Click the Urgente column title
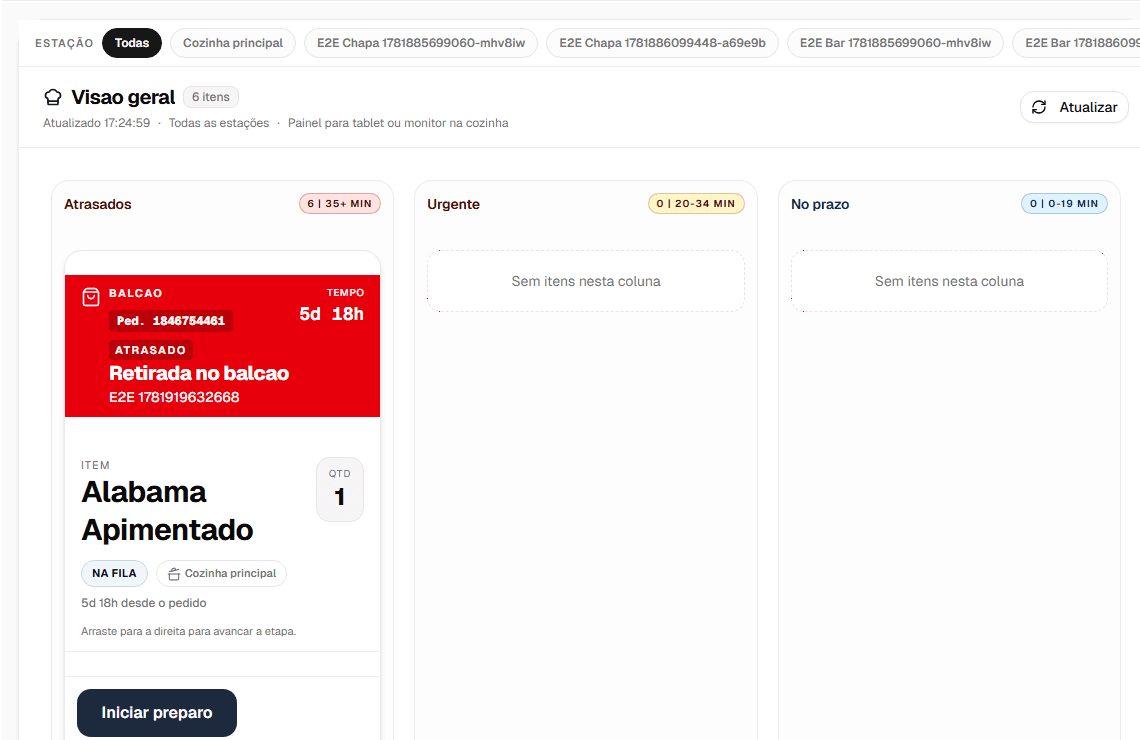This screenshot has width=1140, height=740. coord(453,204)
